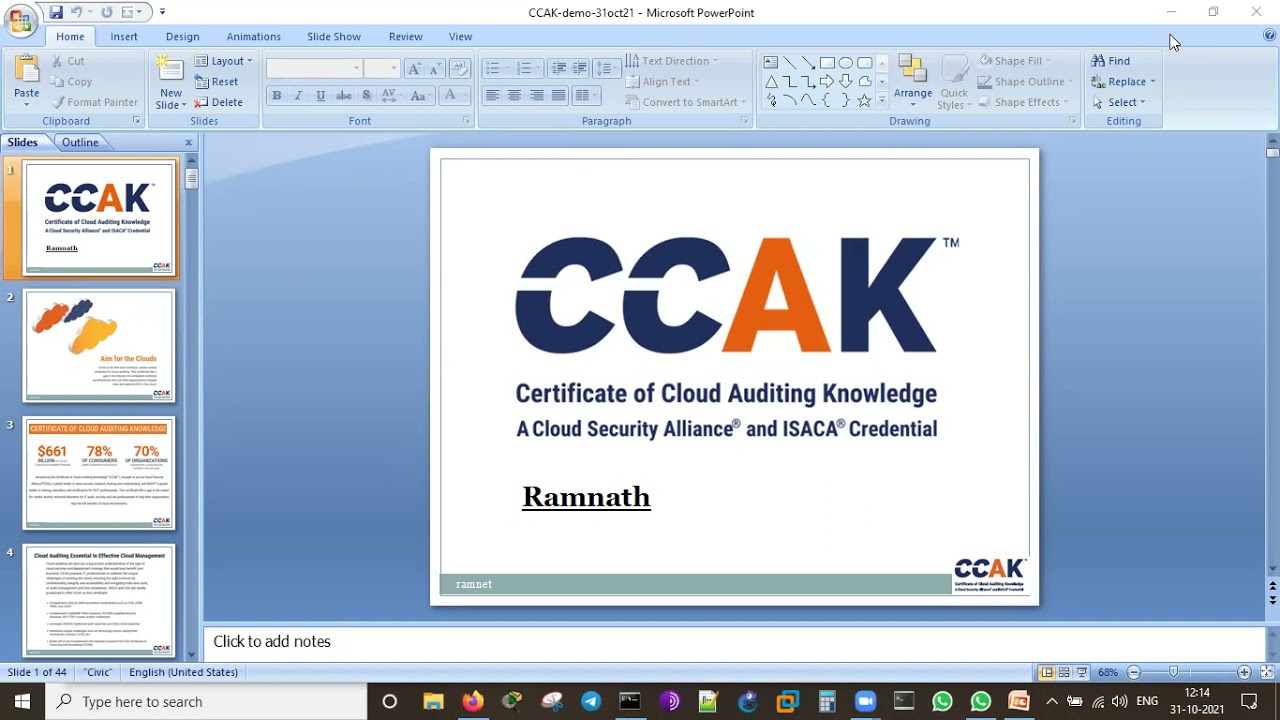The image size is (1280, 720).
Task: Open the font name combo box
Action: (314, 68)
